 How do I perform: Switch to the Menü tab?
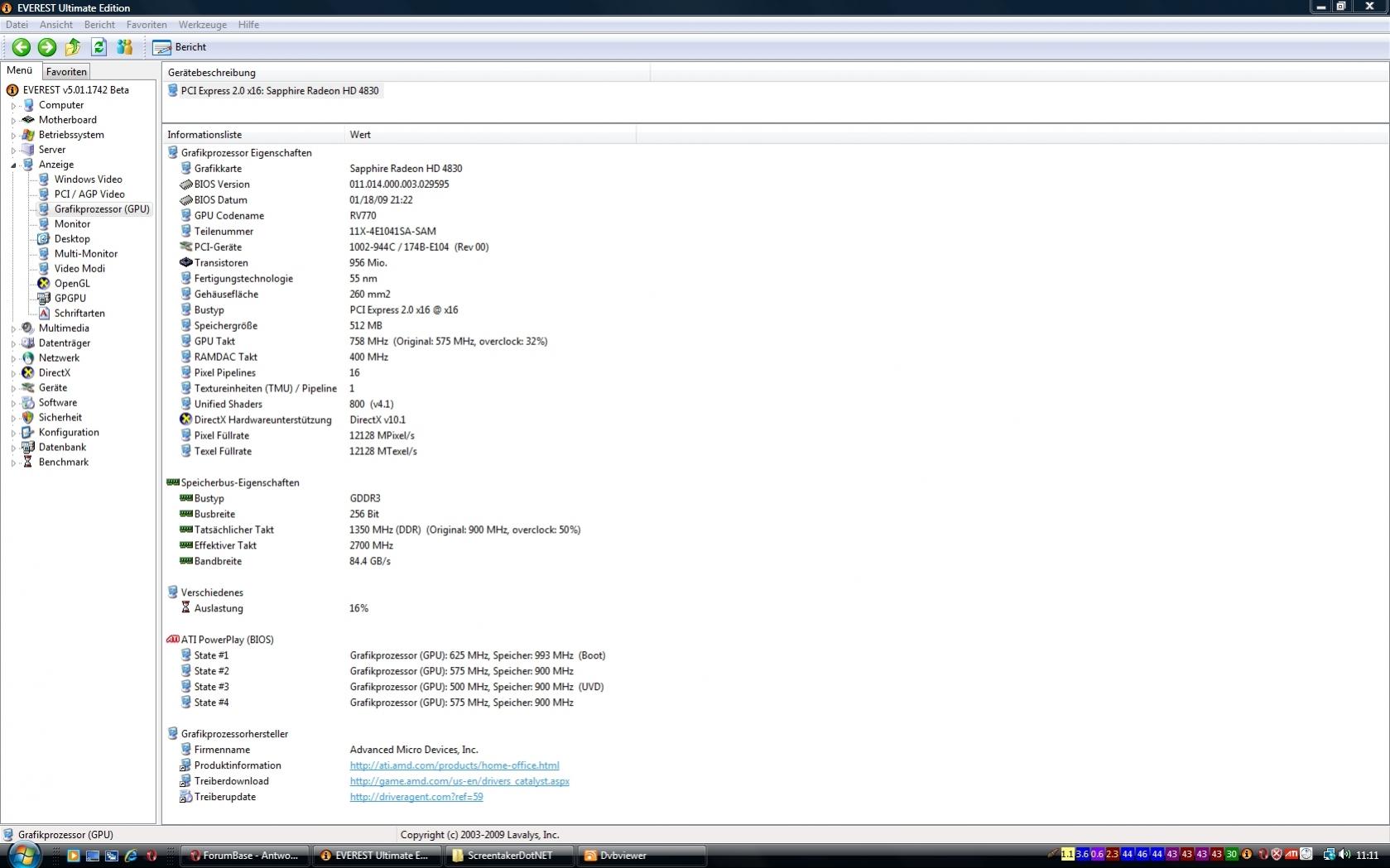click(x=20, y=70)
